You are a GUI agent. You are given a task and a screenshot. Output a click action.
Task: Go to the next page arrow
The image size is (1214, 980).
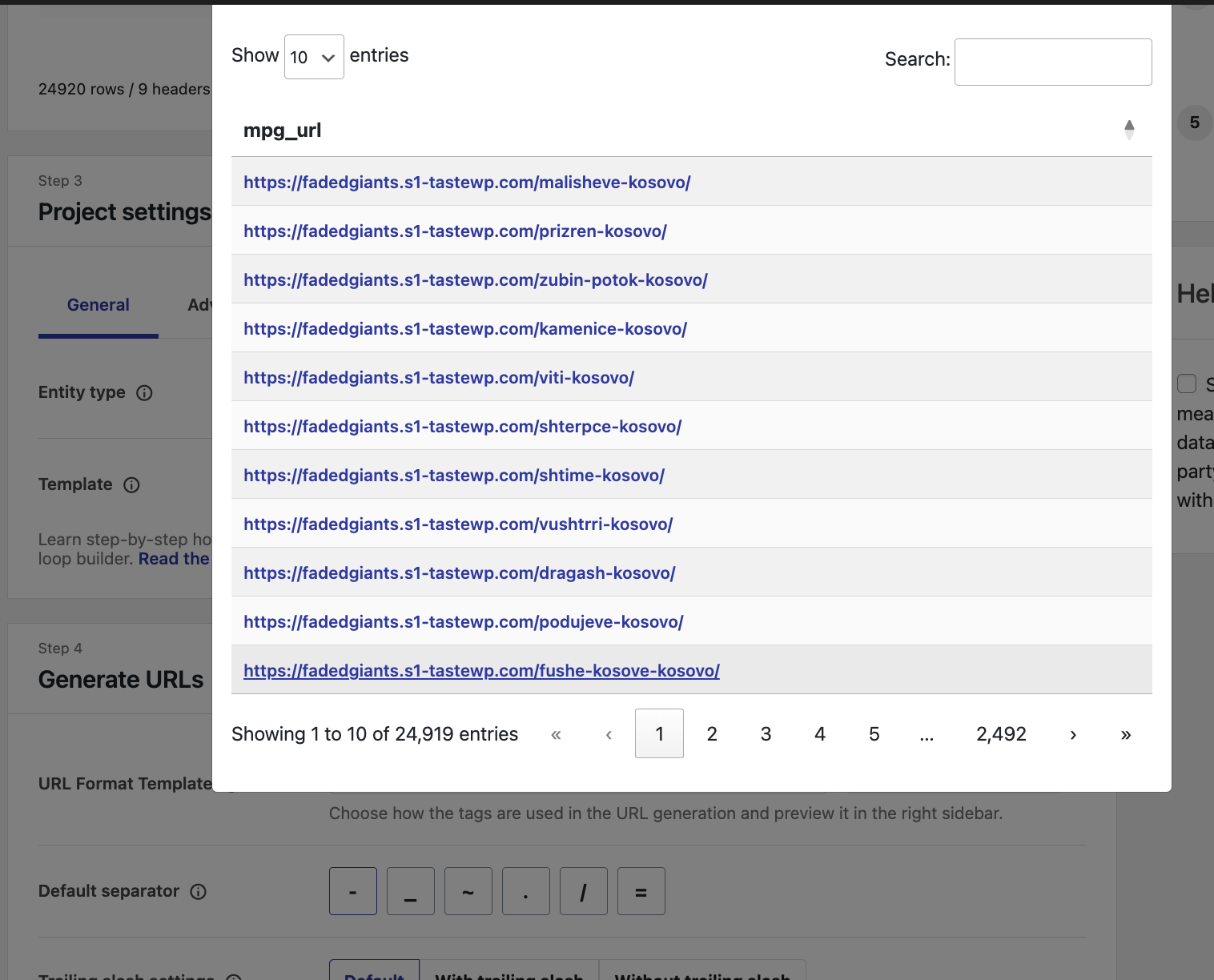point(1072,734)
